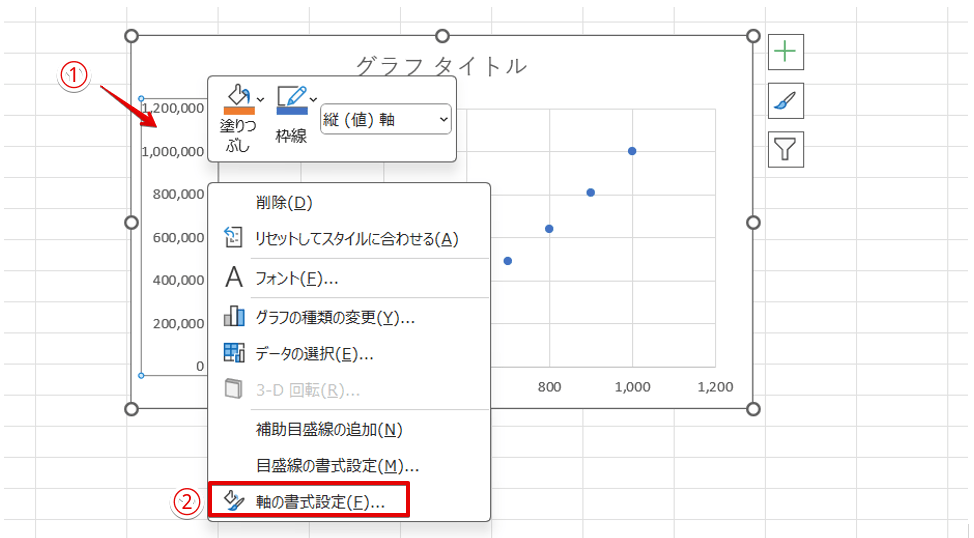
Task: Click the 塗りつぶし fill bucket icon
Action: [x=239, y=100]
